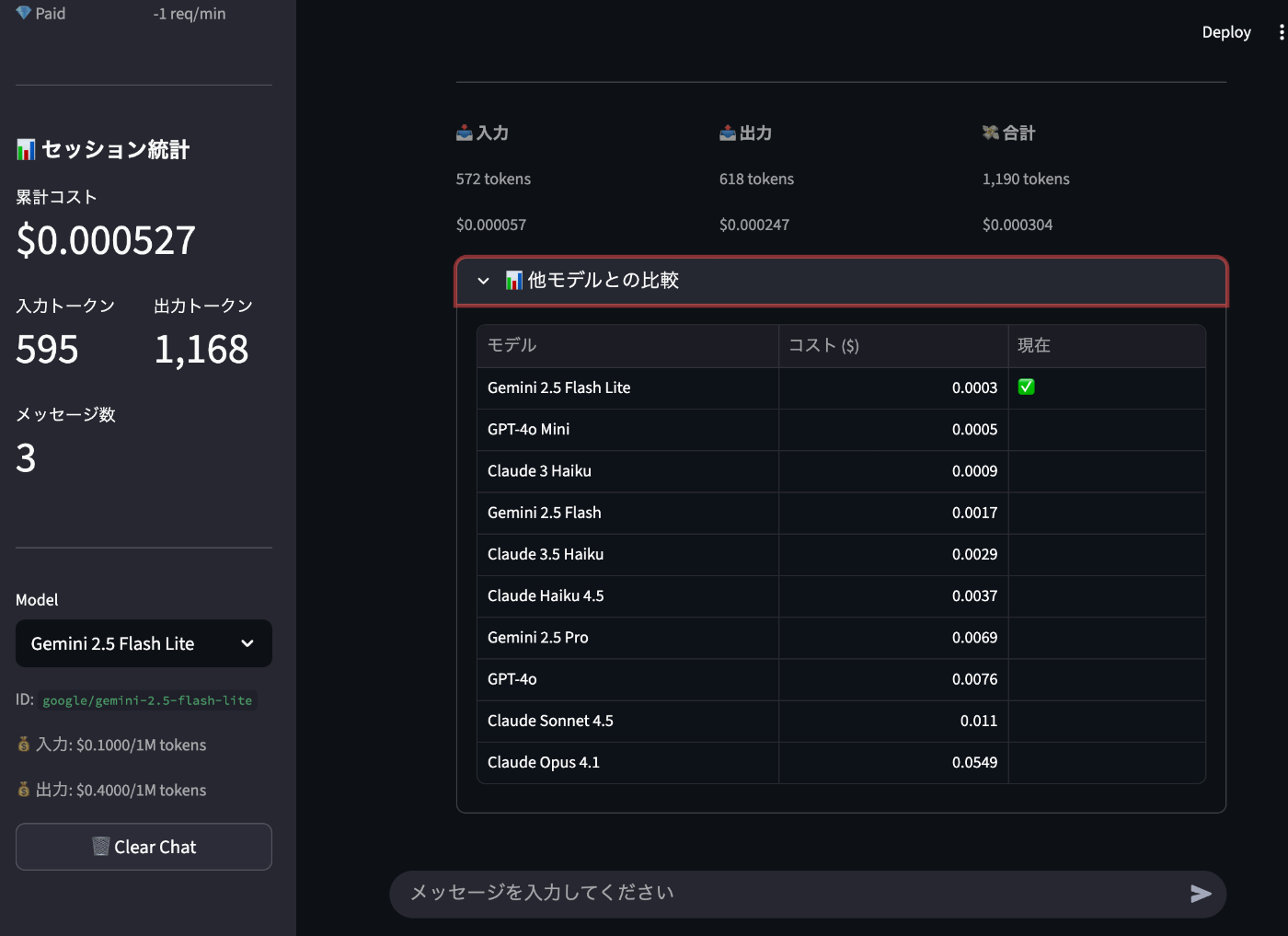
Task: Click the green check mark in Gemini 2.5 Flash Lite row
Action: (x=1027, y=387)
